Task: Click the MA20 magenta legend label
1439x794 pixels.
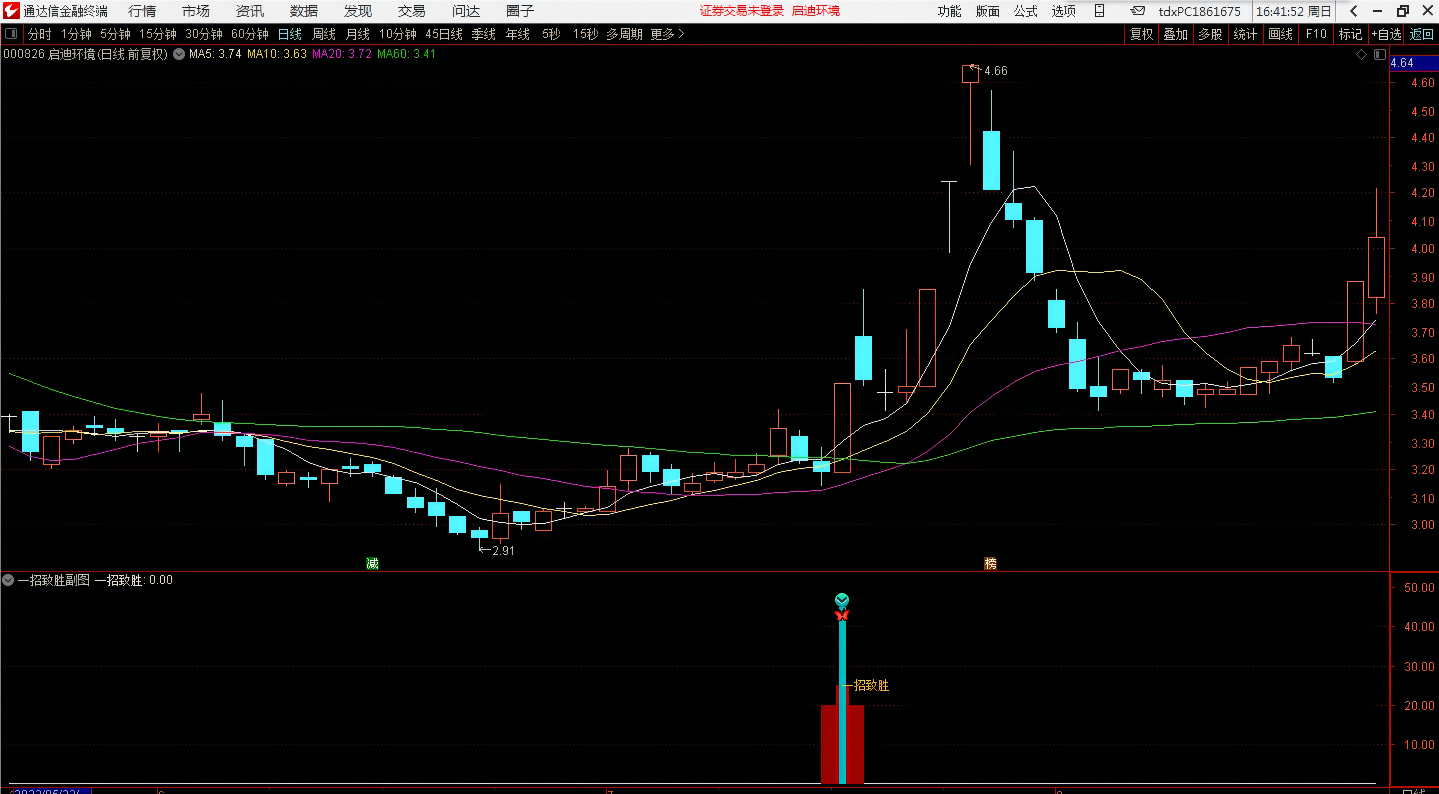Action: click(342, 54)
